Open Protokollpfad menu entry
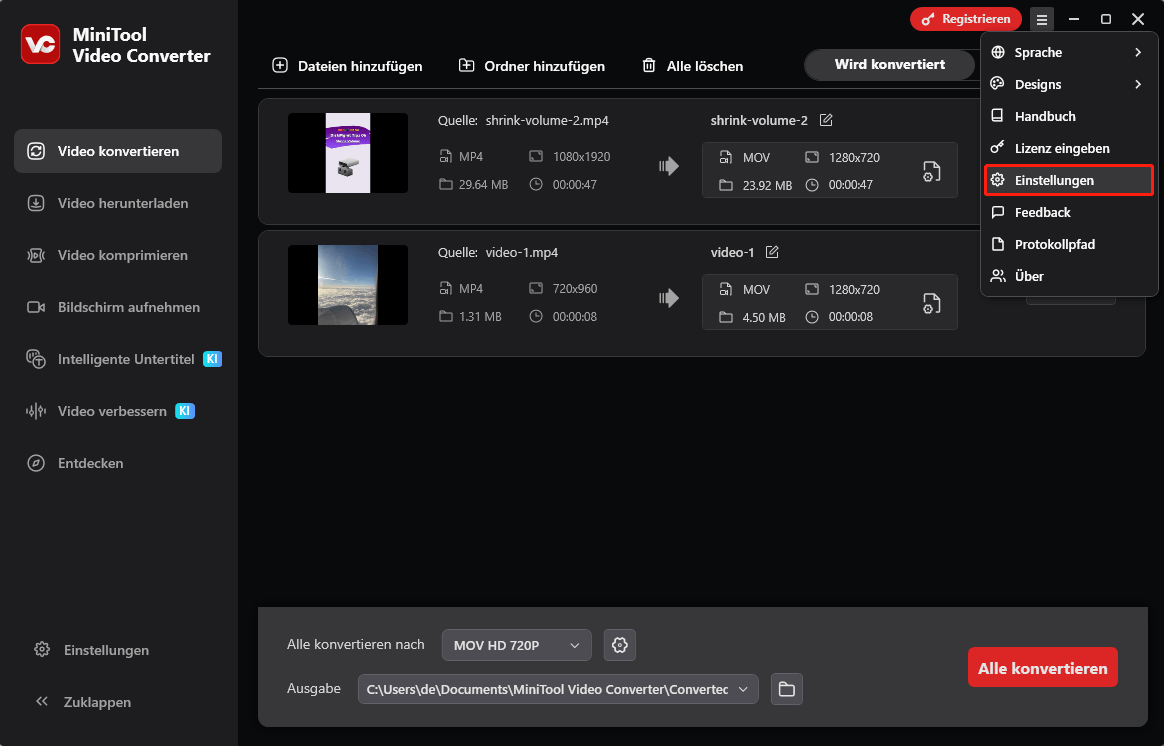The height and width of the screenshot is (746, 1164). 1069,244
